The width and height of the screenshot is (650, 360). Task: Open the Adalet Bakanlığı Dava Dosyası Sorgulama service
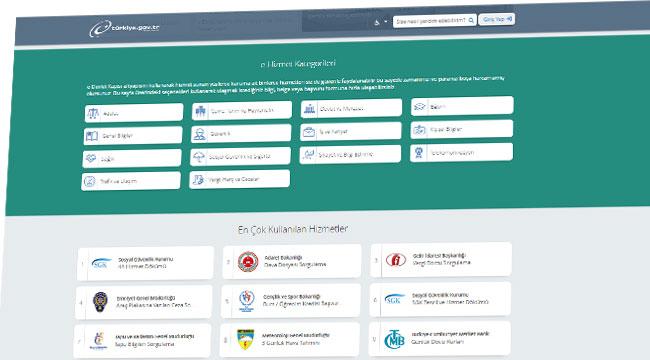point(292,261)
